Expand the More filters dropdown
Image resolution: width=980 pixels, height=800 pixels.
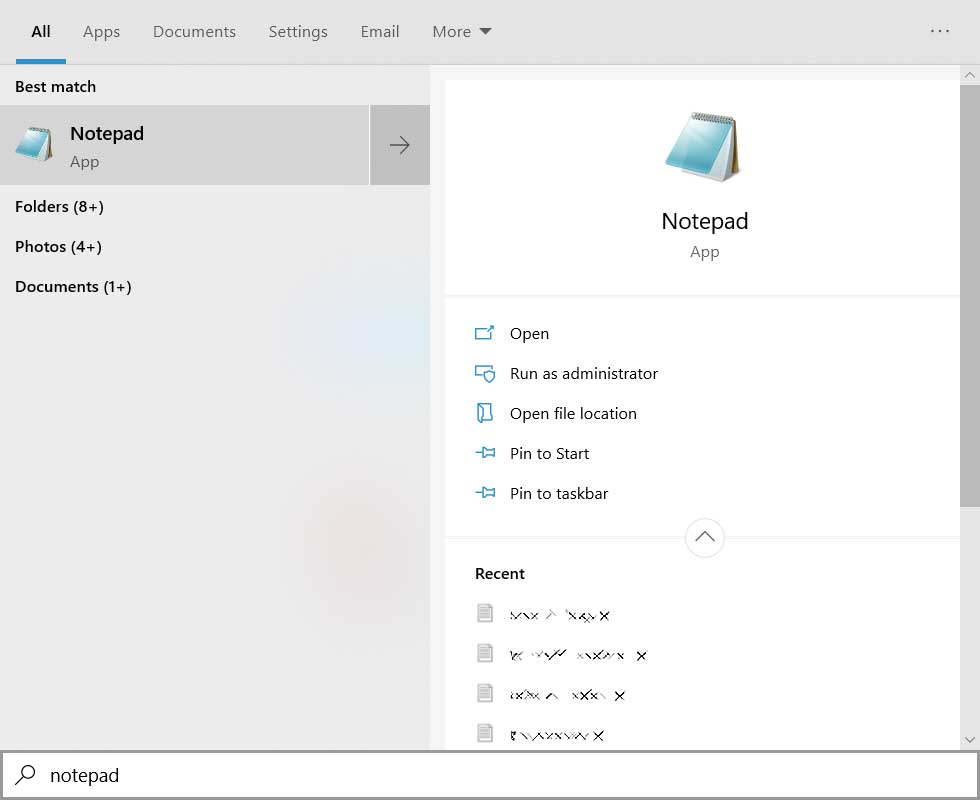click(462, 31)
